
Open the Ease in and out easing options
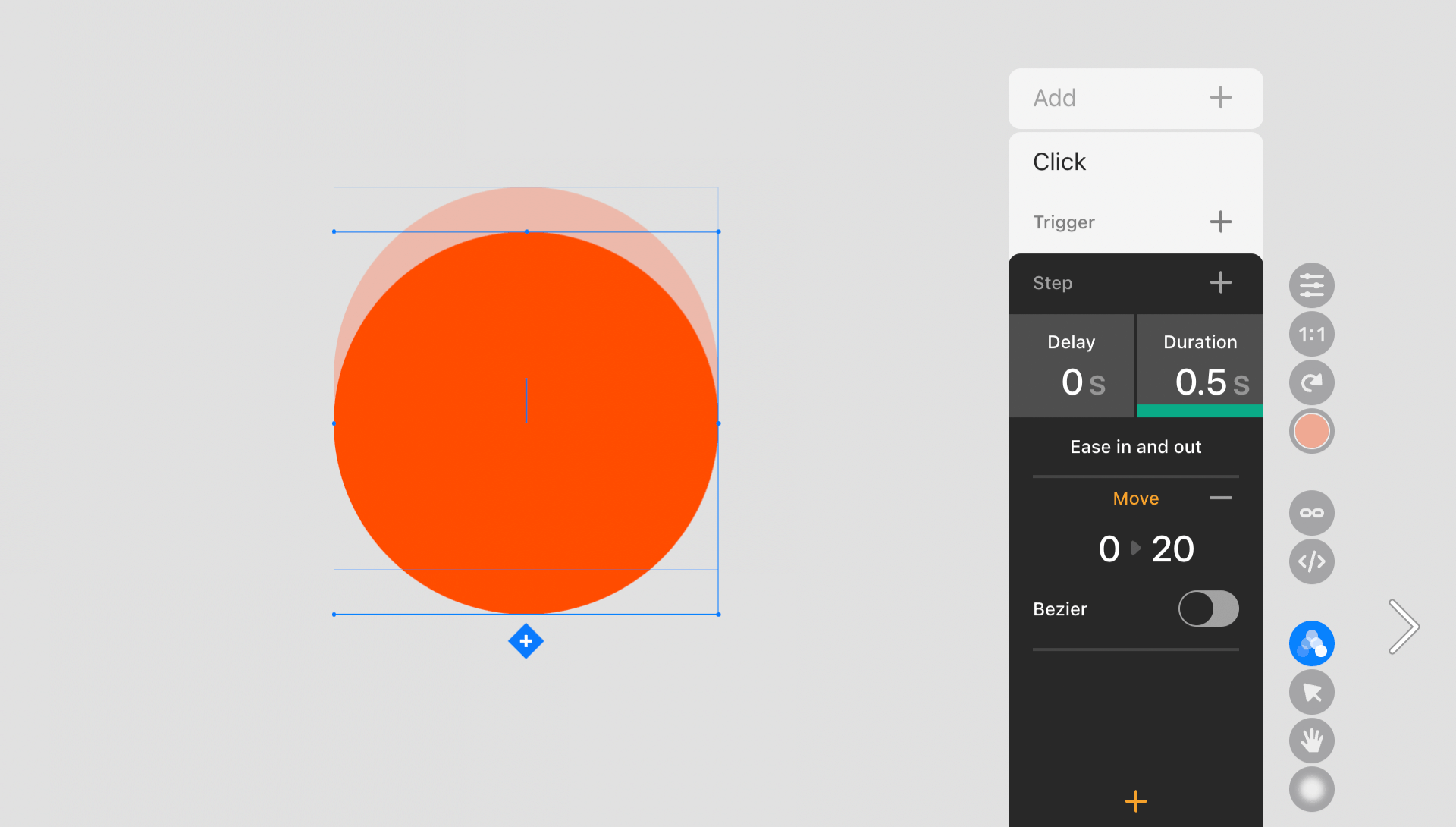(1135, 447)
